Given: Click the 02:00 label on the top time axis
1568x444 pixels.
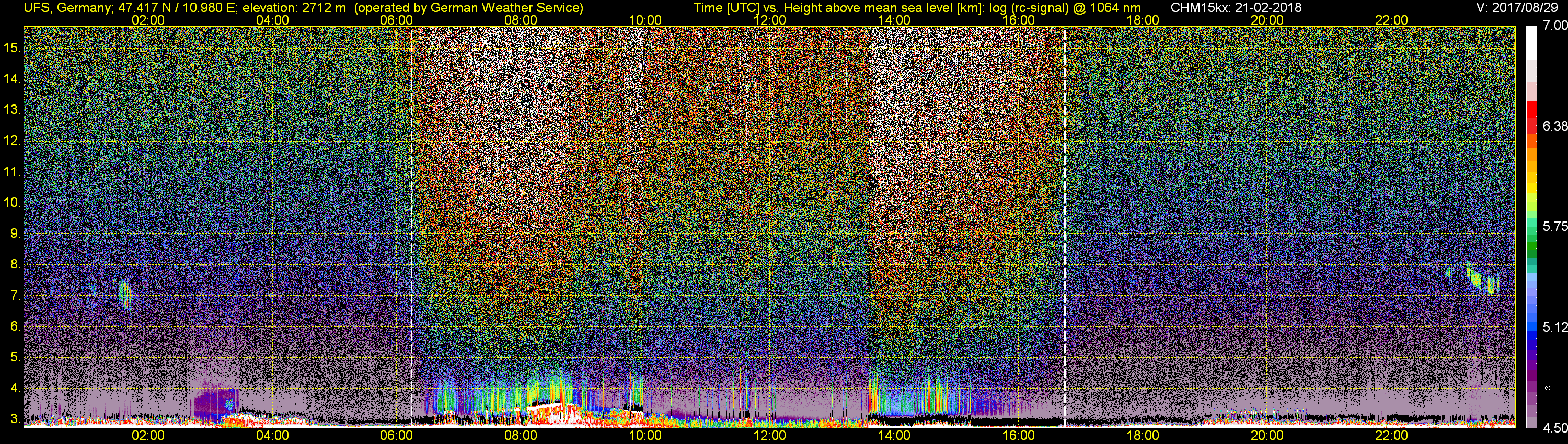Looking at the screenshot, I should click(x=148, y=20).
